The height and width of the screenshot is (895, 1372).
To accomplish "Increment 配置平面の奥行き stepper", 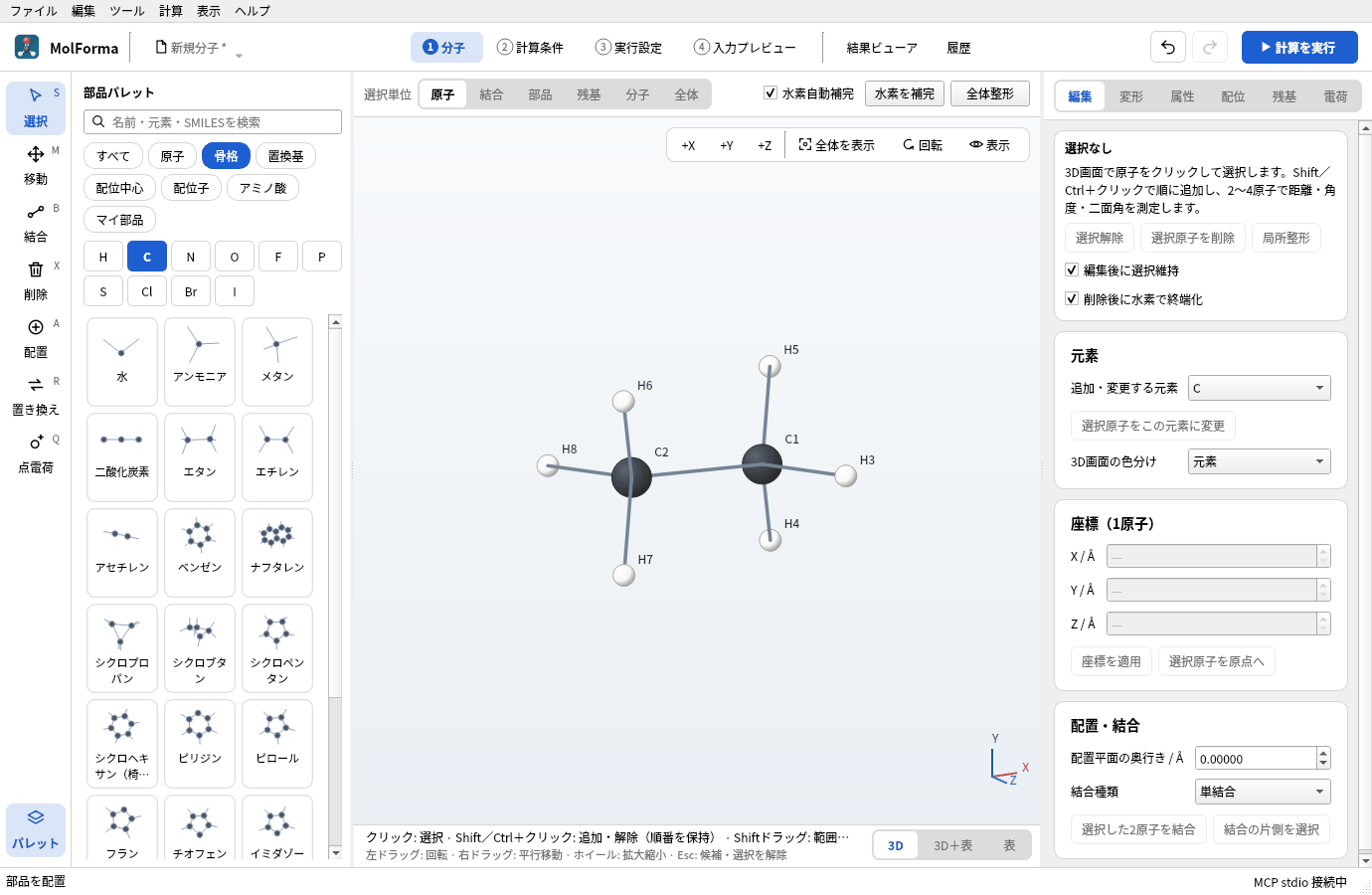I will (x=1323, y=753).
